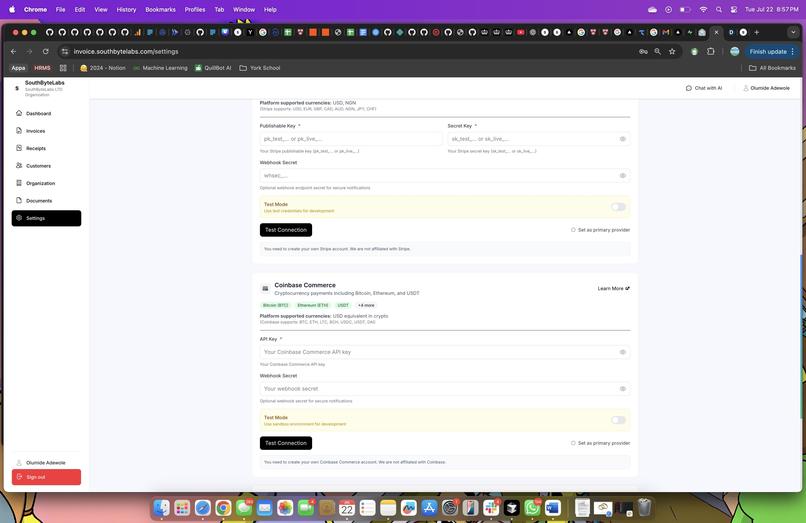Click the red Sign out button
Viewport: 806px width, 523px height.
[46, 477]
